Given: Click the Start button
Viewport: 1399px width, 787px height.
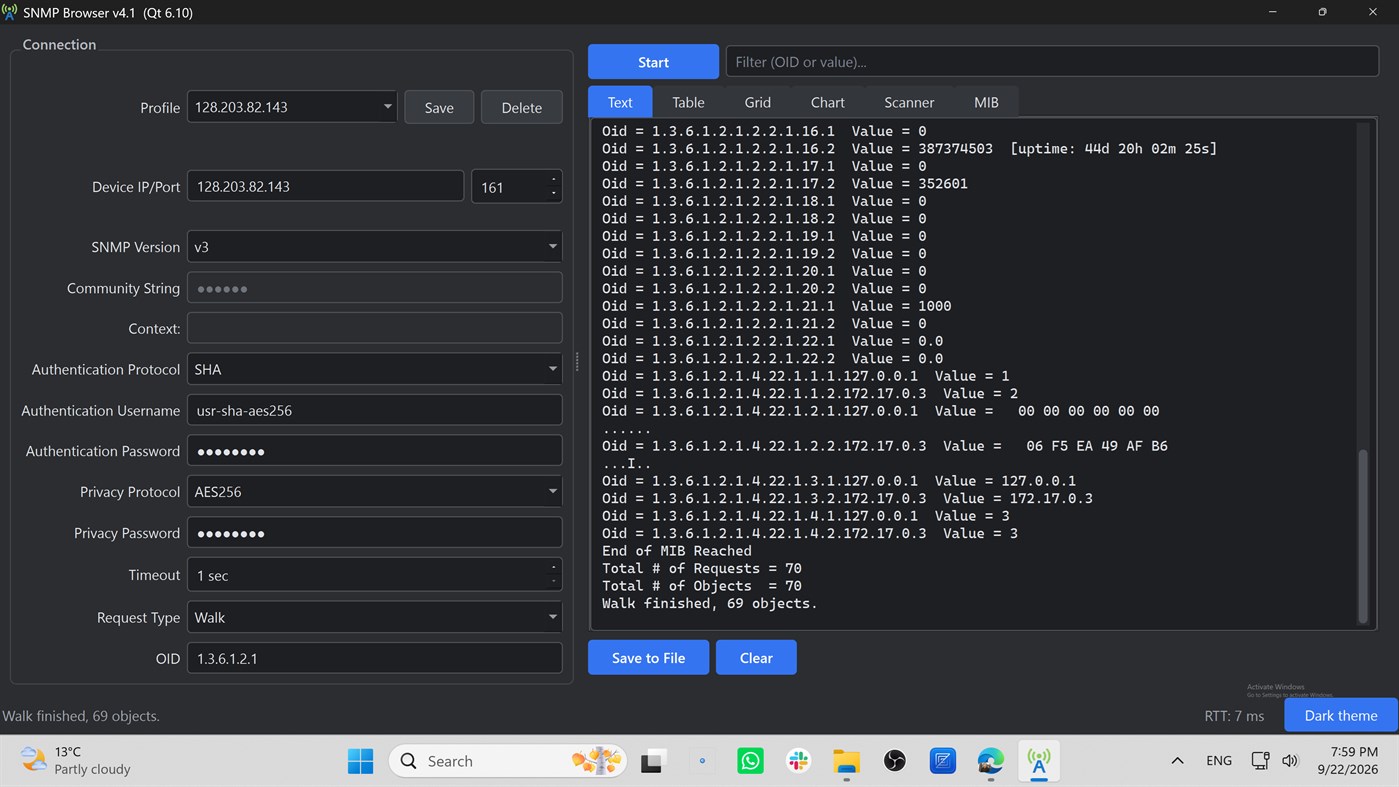Looking at the screenshot, I should 653,62.
